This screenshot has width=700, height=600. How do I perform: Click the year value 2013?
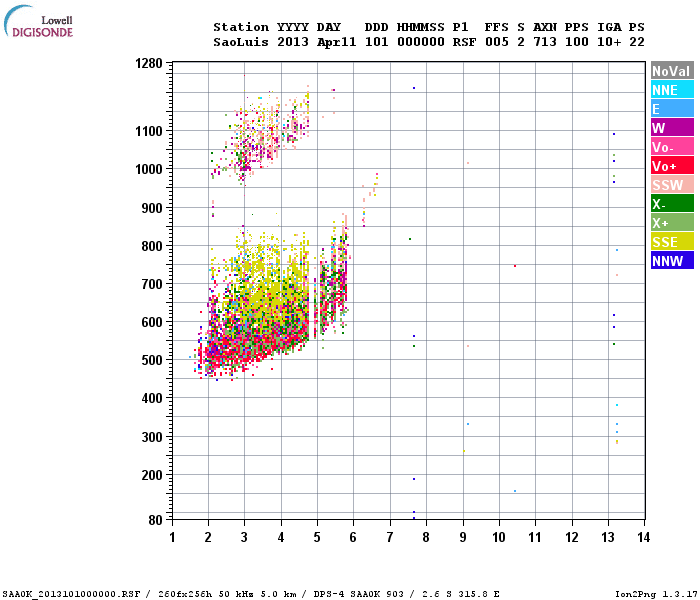pos(293,42)
